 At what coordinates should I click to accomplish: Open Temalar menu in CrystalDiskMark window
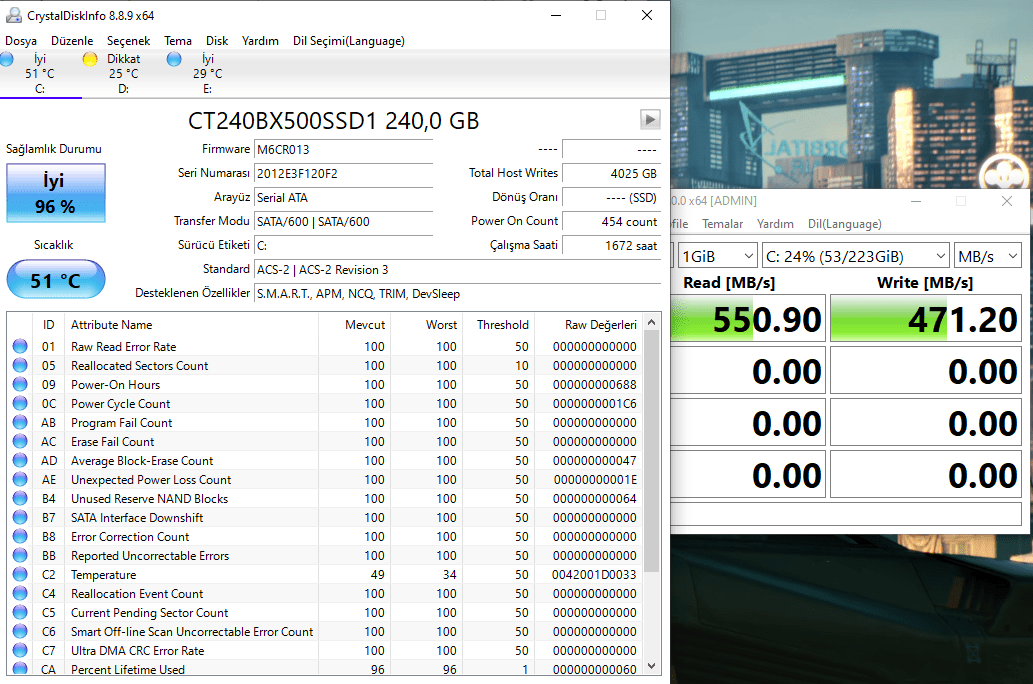click(722, 224)
